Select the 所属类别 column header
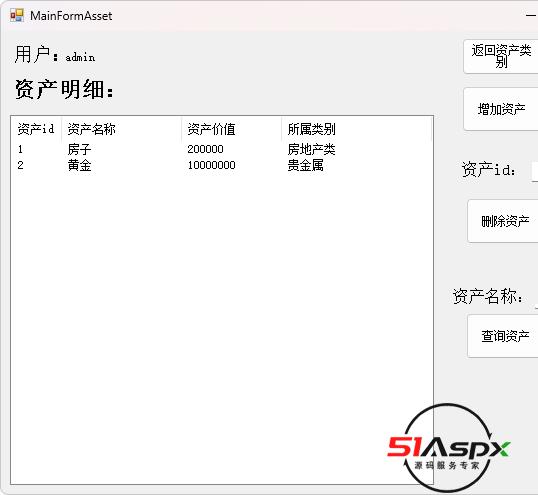 point(356,129)
